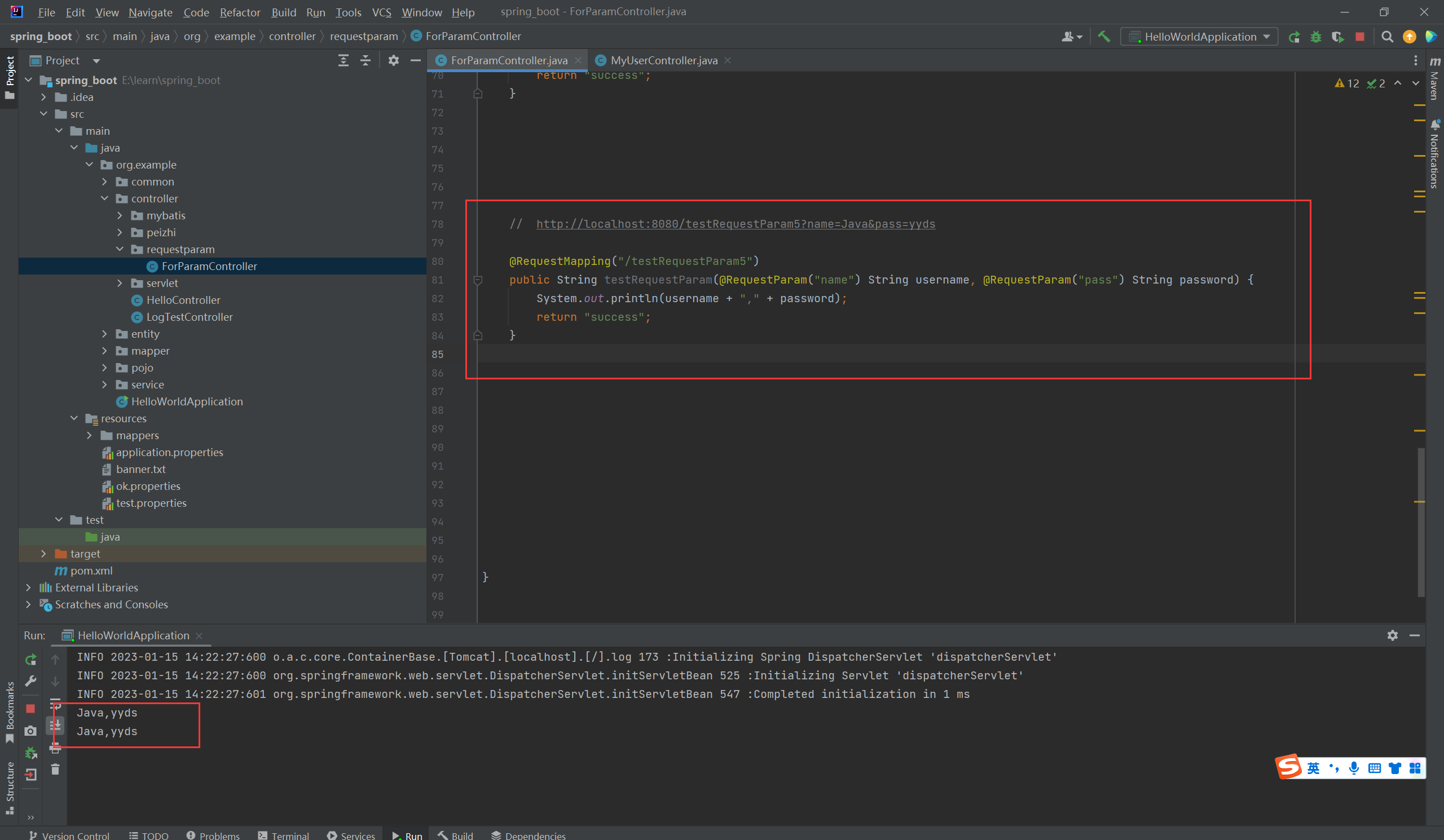
Task: Switch to MyUserController.java tab
Action: (663, 60)
